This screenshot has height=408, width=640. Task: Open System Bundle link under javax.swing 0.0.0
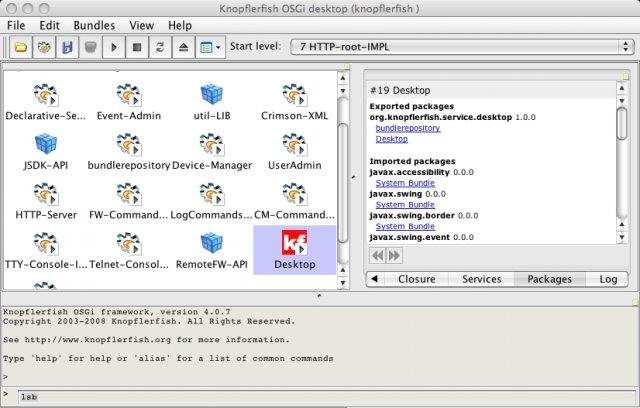(x=405, y=205)
